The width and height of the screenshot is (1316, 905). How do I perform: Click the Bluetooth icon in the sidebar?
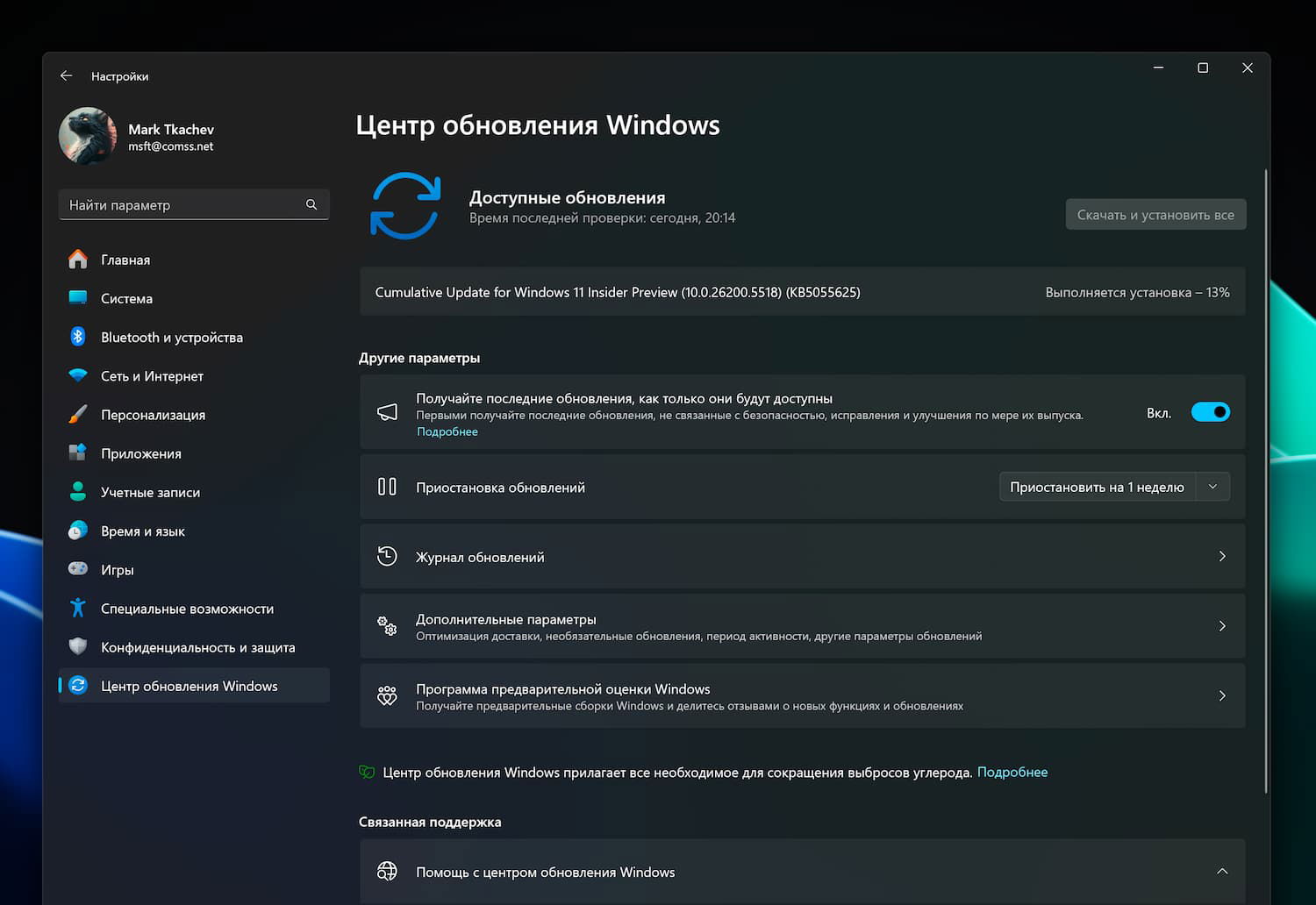[x=78, y=337]
